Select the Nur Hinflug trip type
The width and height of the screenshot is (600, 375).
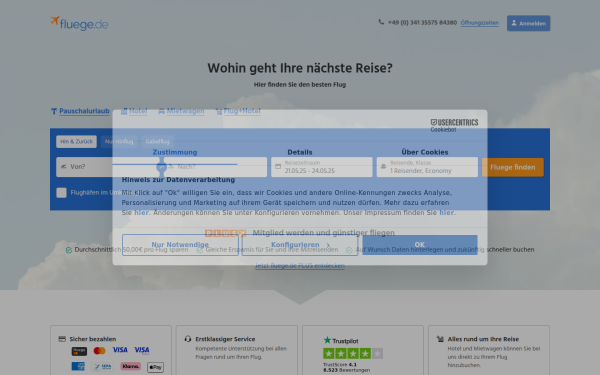119,142
